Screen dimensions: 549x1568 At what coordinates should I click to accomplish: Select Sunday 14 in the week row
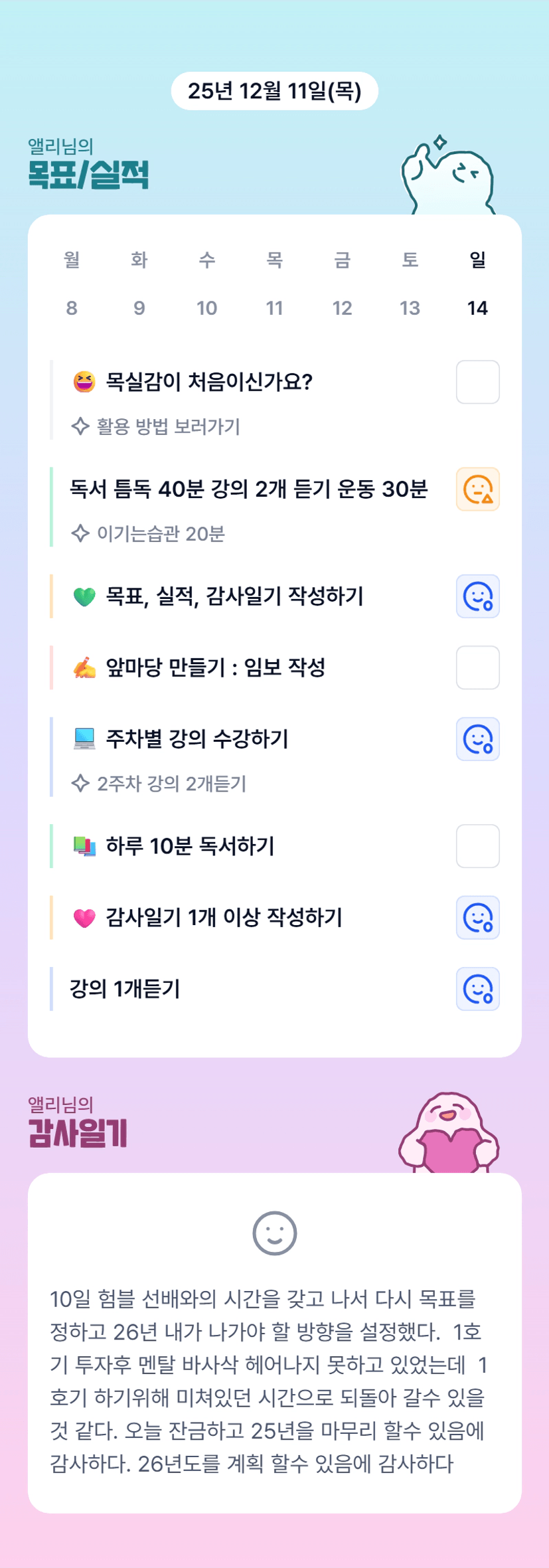coord(477,308)
